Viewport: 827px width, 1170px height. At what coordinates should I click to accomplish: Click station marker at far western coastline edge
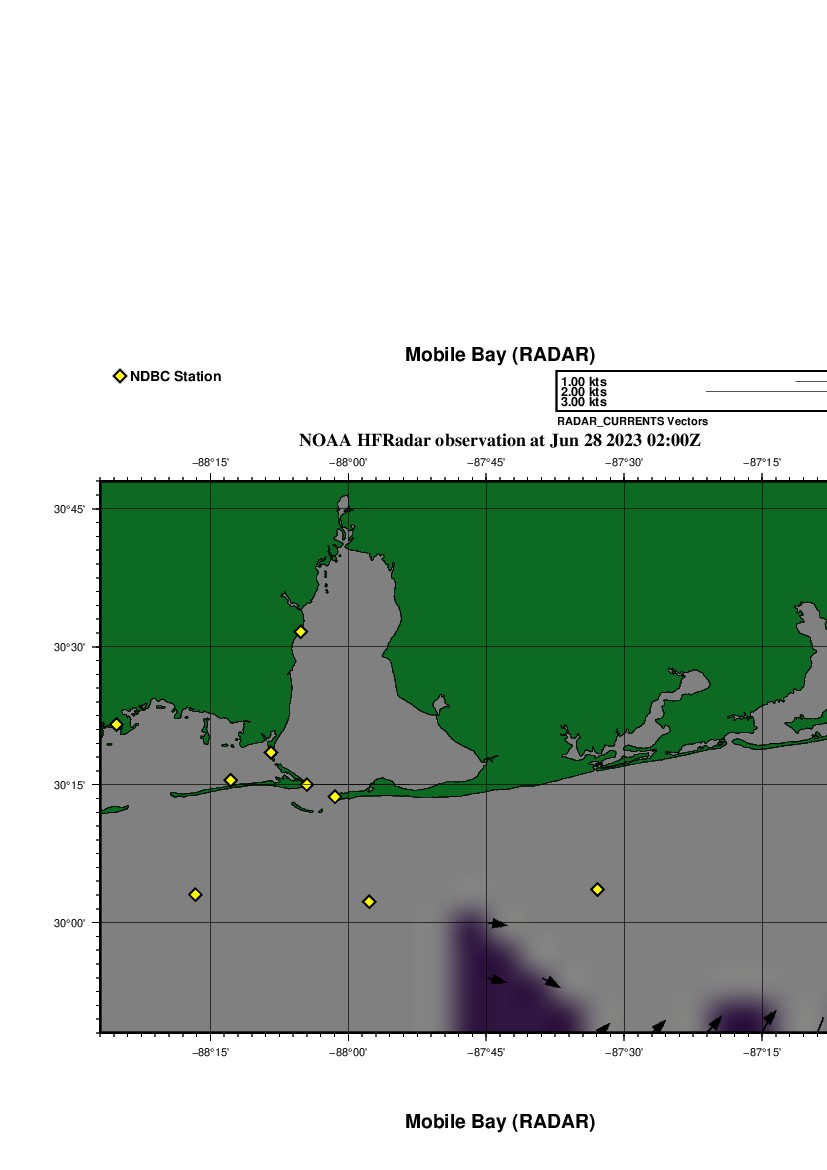click(116, 725)
